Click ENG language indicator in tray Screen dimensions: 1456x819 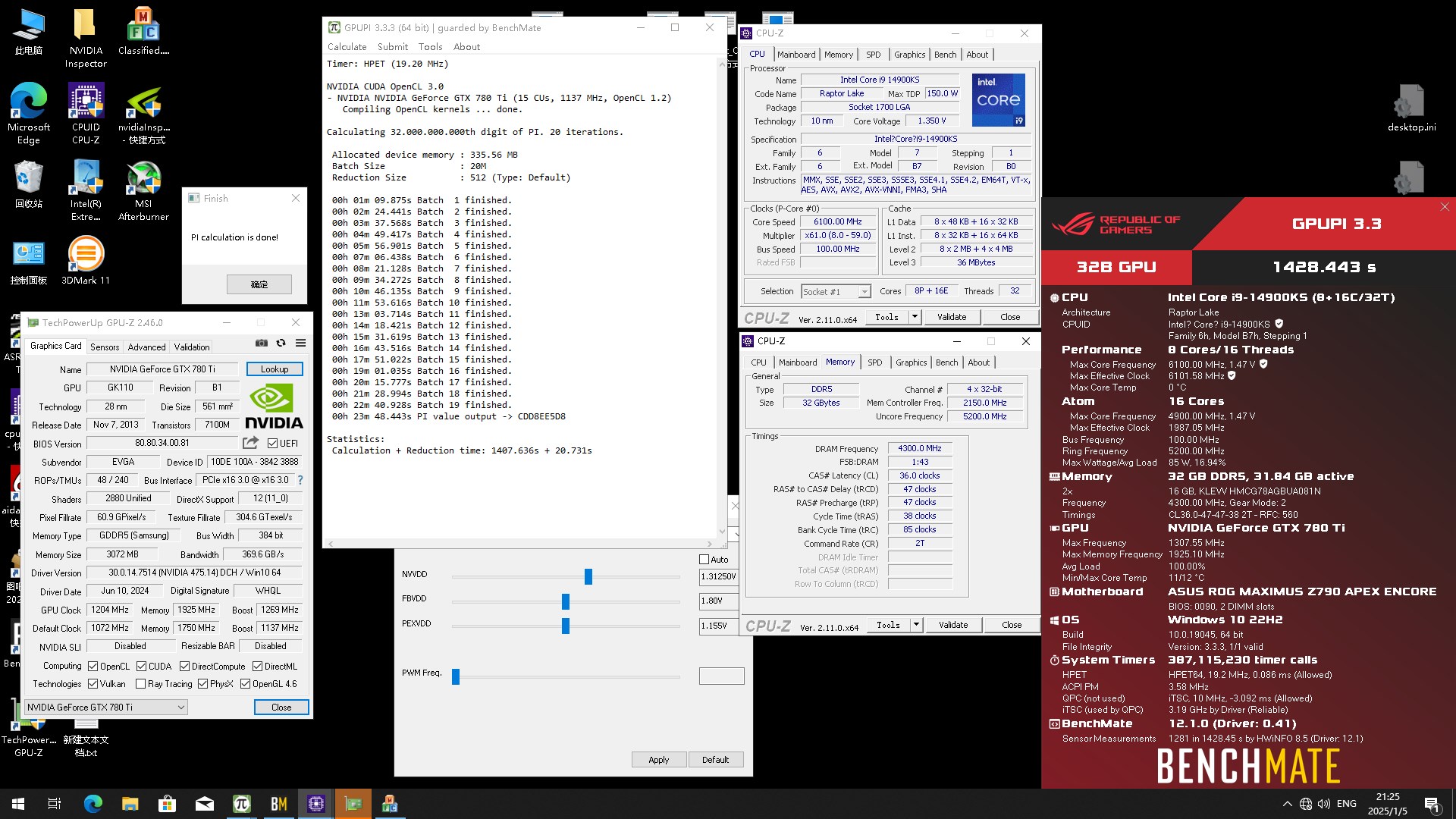coord(1347,804)
